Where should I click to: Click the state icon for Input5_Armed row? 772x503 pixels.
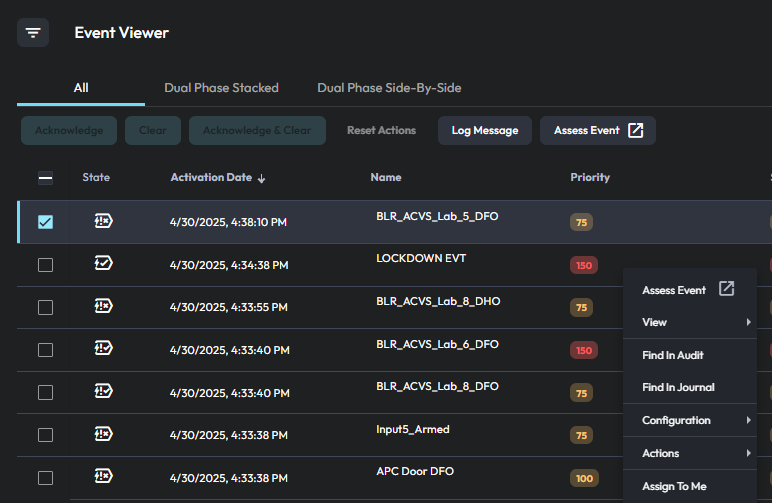[102, 434]
